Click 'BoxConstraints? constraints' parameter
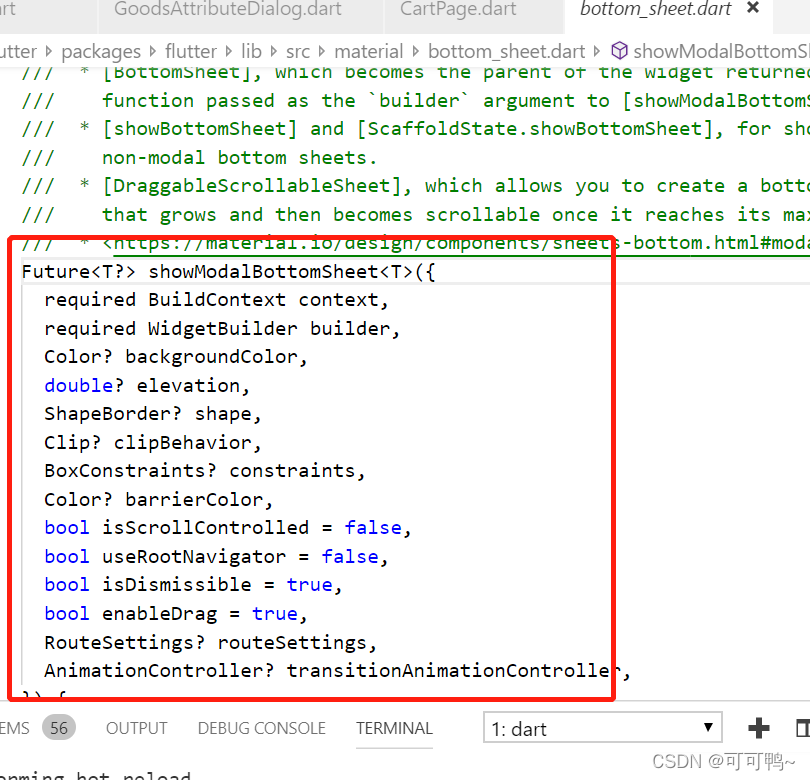This screenshot has height=780, width=810. click(205, 471)
